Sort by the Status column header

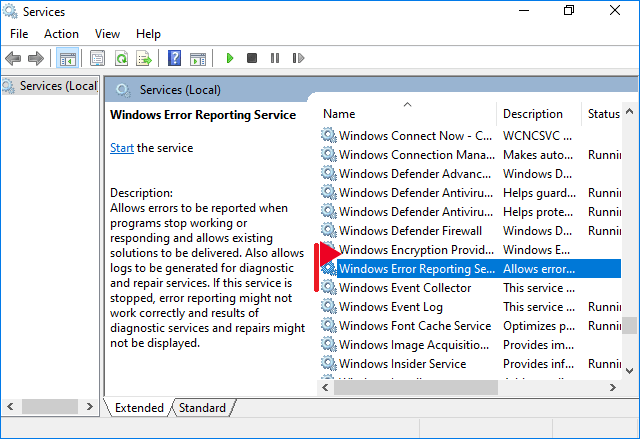point(602,114)
